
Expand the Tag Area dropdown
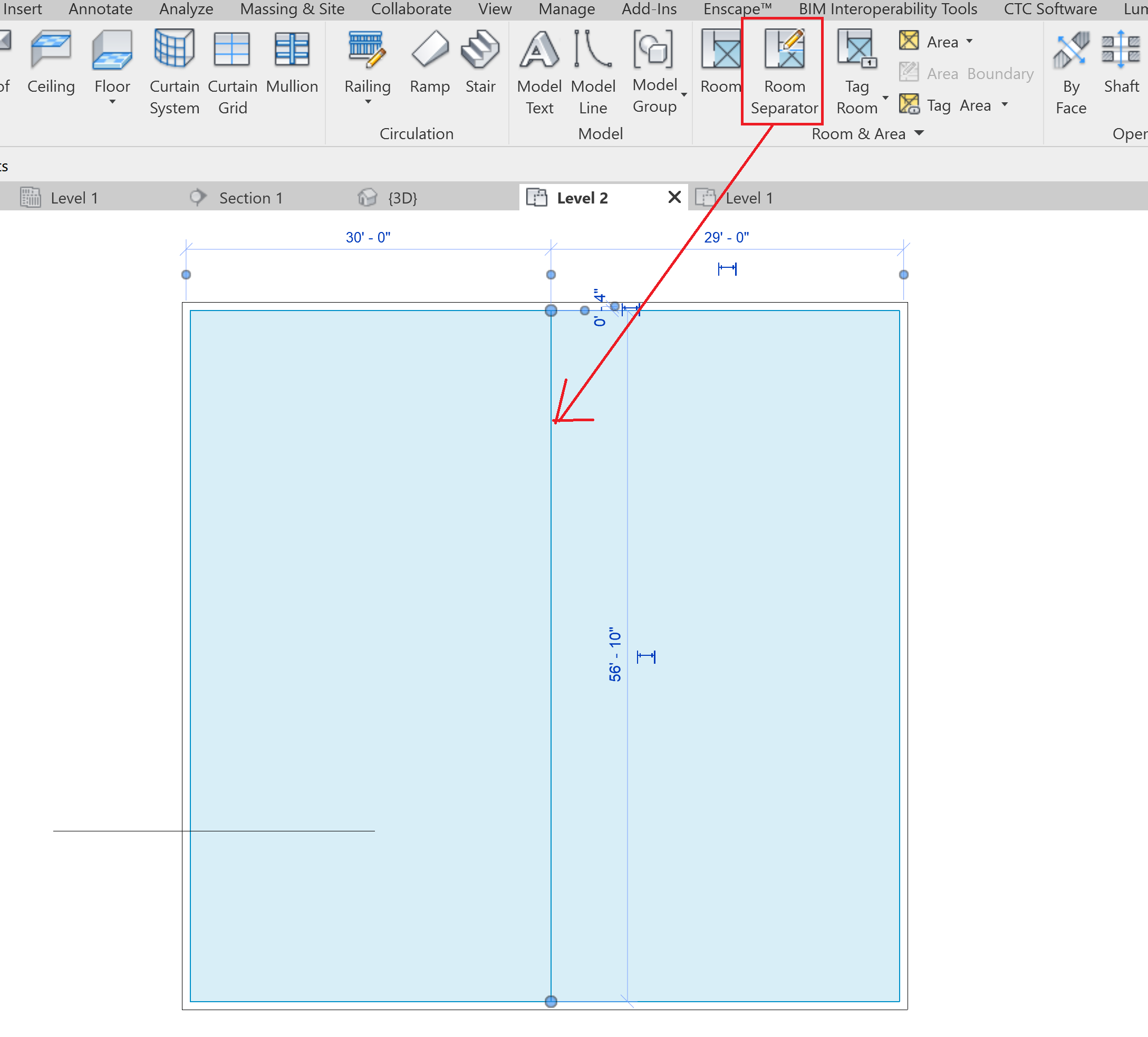[x=1005, y=105]
